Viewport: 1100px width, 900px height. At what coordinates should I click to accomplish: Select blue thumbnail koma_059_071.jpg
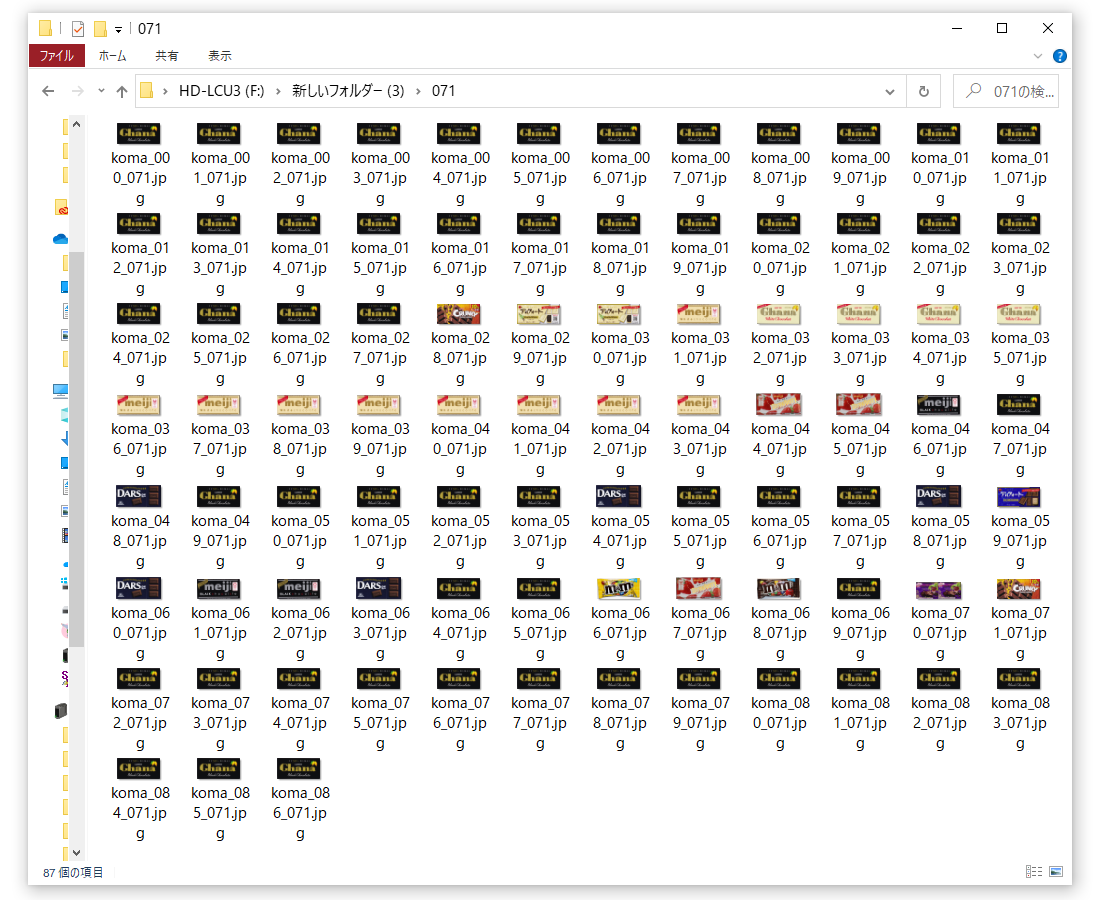click(1019, 497)
